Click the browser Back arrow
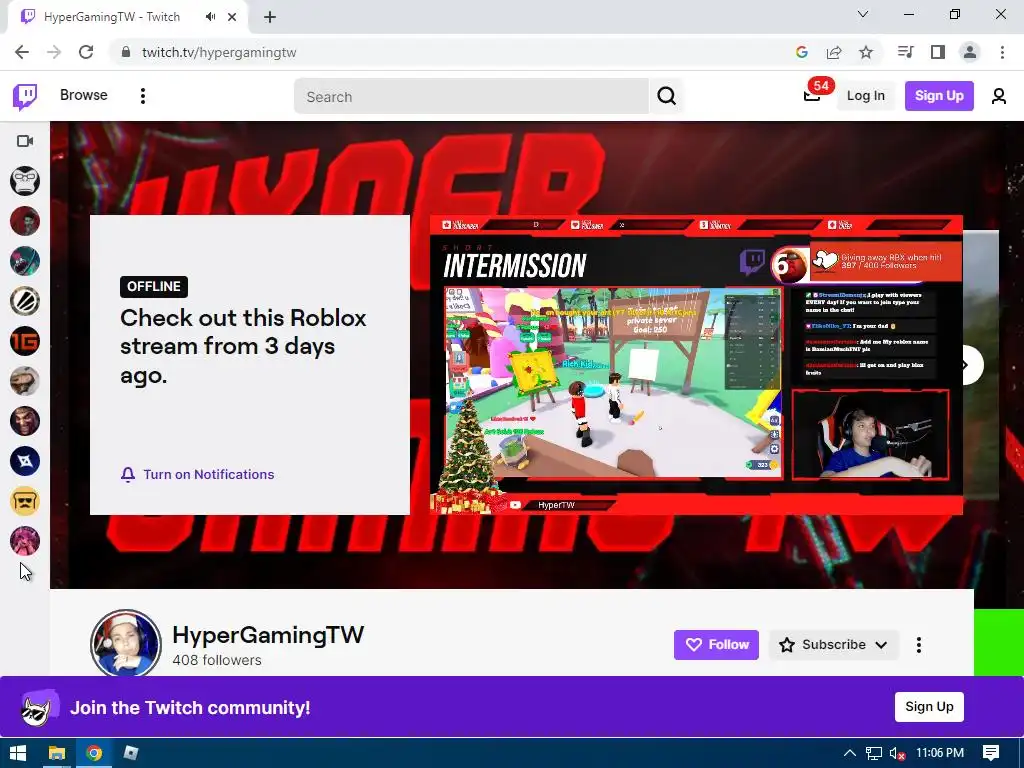1024x768 pixels. [x=22, y=52]
